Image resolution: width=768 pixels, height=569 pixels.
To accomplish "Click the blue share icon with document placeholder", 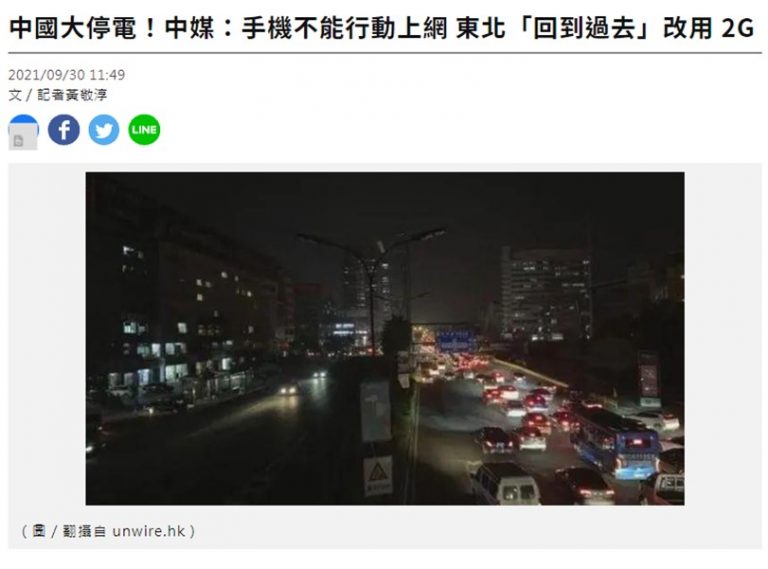I will (24, 131).
